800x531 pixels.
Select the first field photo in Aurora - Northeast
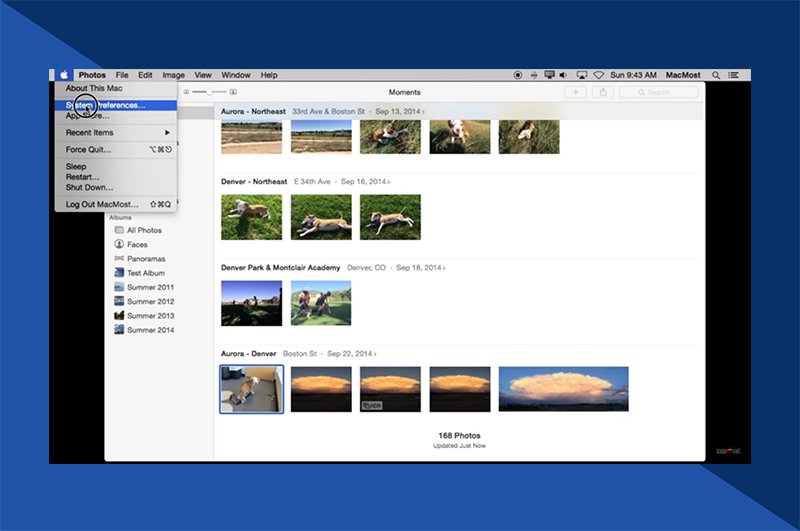click(252, 137)
